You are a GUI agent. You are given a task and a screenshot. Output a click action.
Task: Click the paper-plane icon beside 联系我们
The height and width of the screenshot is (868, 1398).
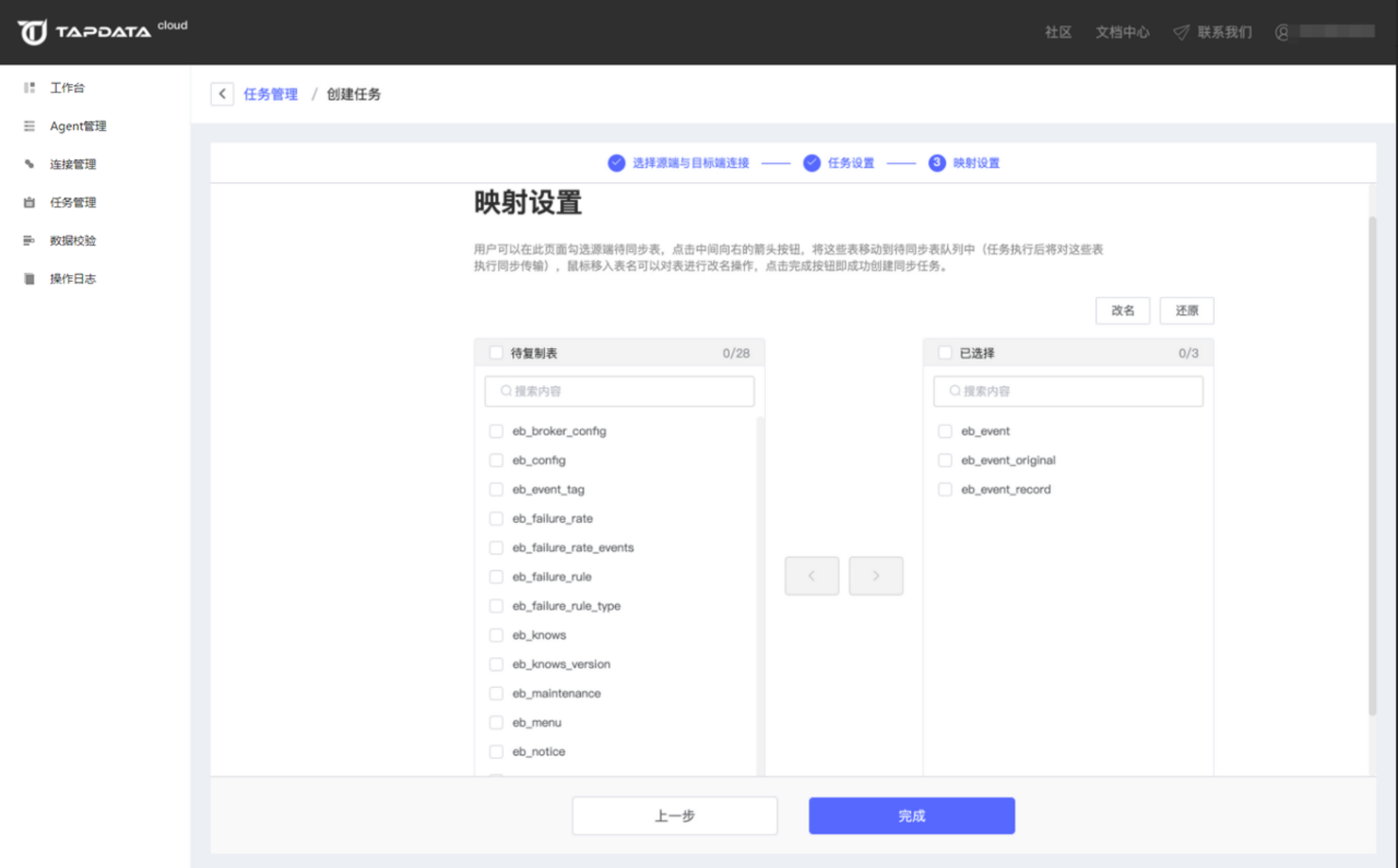click(x=1181, y=32)
